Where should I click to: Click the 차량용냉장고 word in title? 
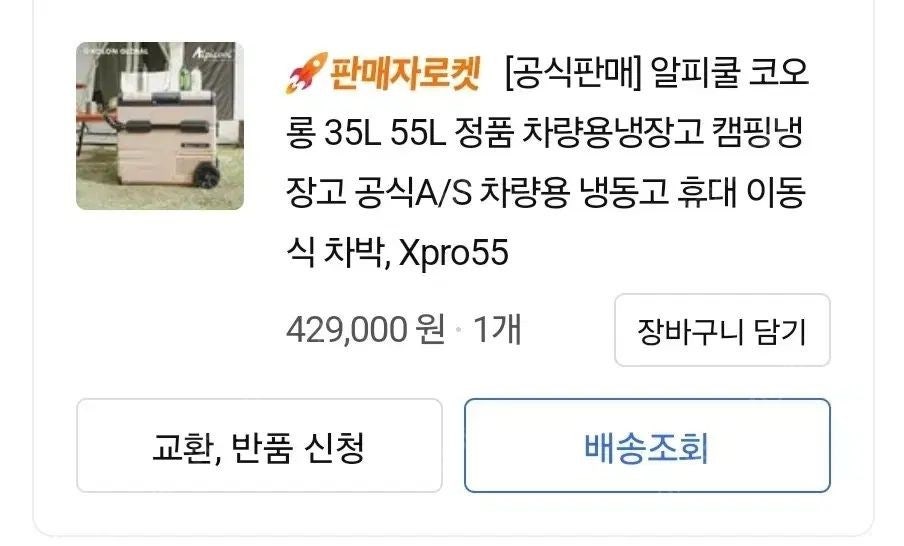click(612, 133)
